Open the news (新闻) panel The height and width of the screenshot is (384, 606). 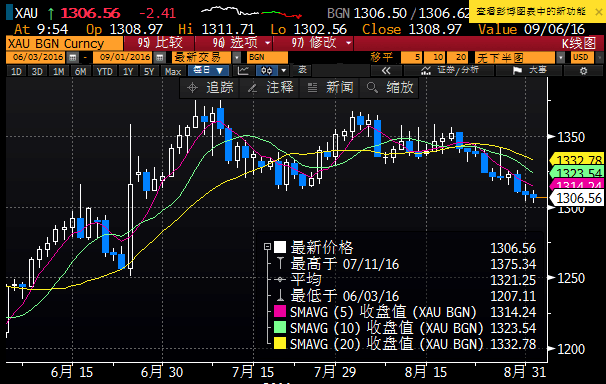tap(330, 88)
